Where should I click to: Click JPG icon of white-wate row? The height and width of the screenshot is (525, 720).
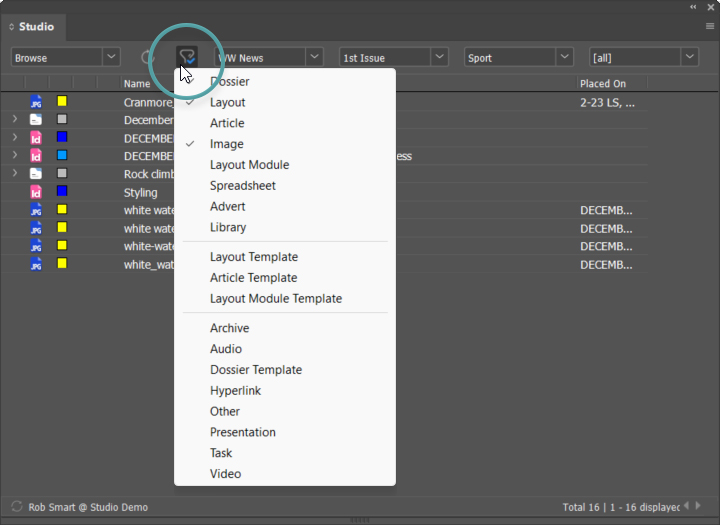[36, 246]
